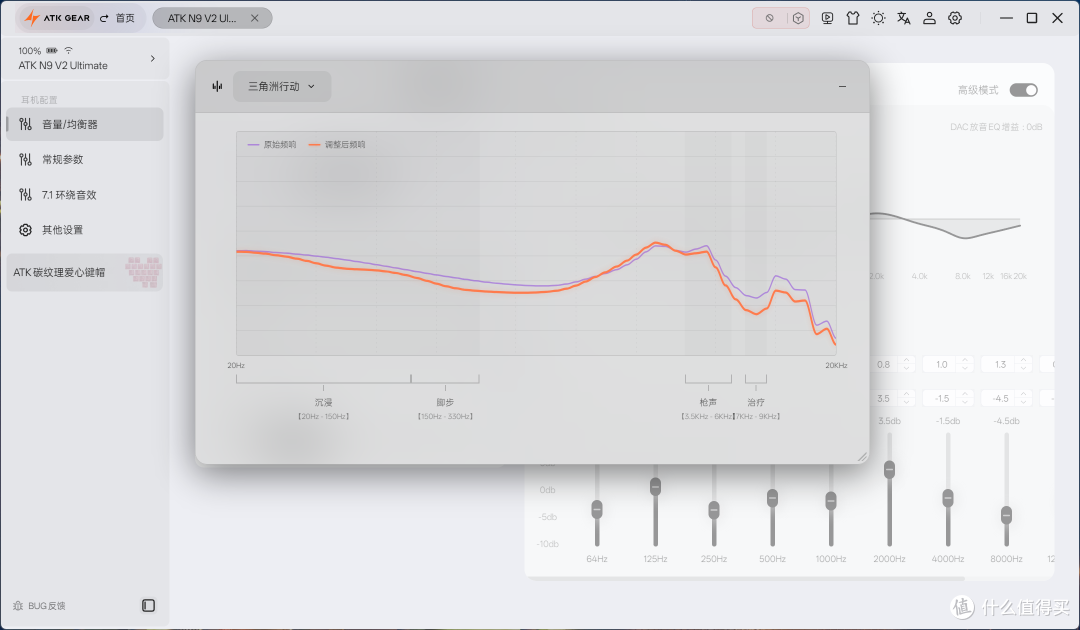Image resolution: width=1080 pixels, height=630 pixels.
Task: Click the BUG反馈 bug icon
Action: tap(18, 606)
